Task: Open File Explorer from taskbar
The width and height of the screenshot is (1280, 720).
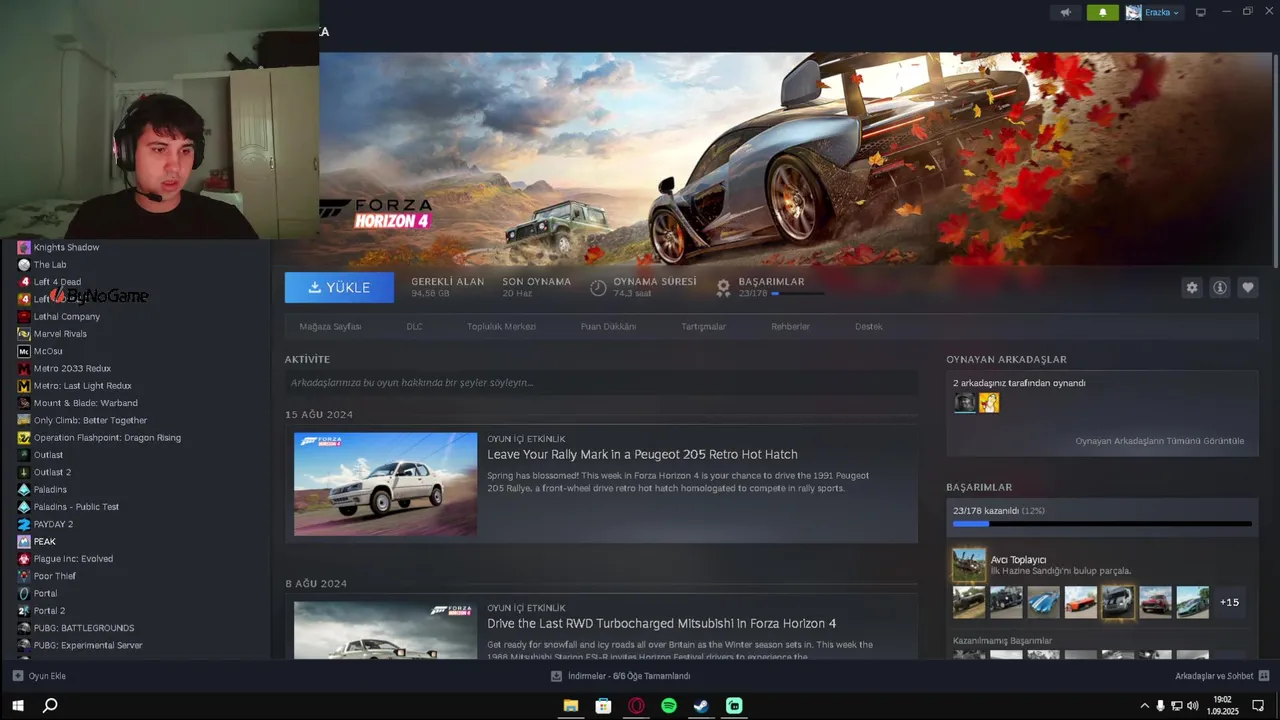Action: pos(571,706)
